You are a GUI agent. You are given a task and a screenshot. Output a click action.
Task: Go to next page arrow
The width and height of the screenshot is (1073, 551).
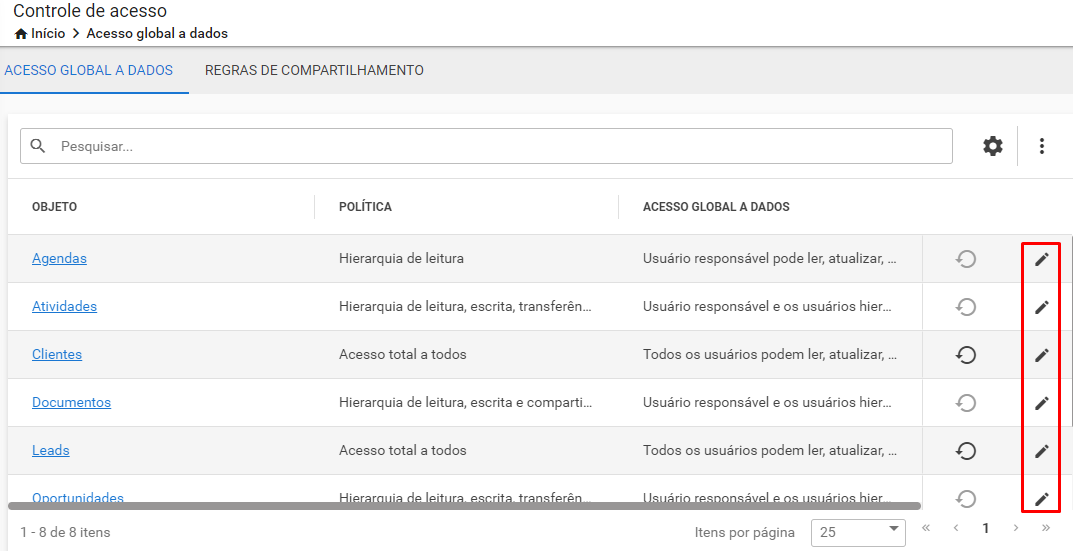coord(1016,528)
